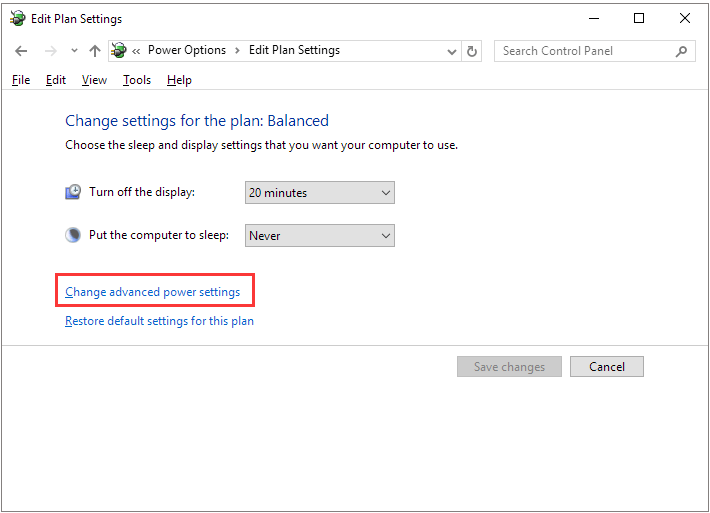Expand the 'Turn off the display' dropdown
The width and height of the screenshot is (710, 513).
386,193
